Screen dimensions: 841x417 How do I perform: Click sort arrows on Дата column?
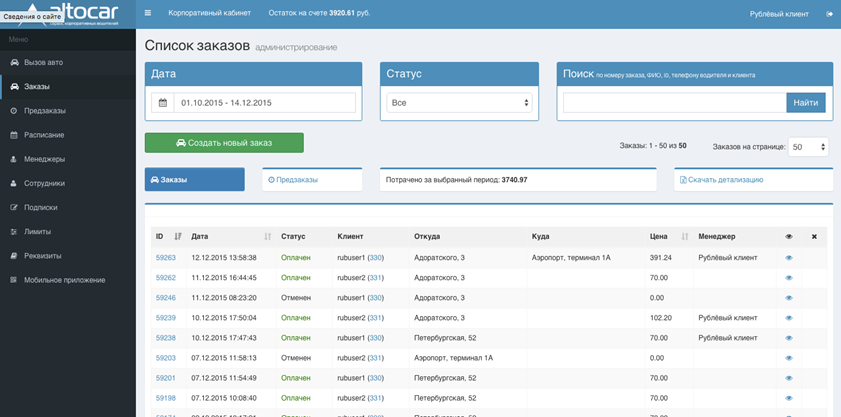tap(268, 236)
